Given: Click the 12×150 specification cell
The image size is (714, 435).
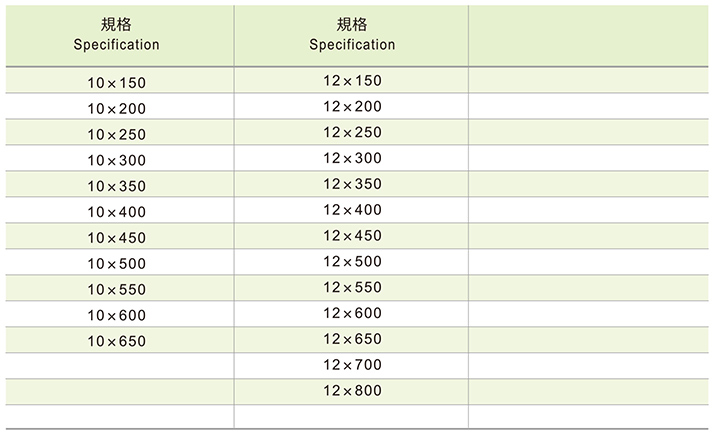Looking at the screenshot, I should coord(352,80).
